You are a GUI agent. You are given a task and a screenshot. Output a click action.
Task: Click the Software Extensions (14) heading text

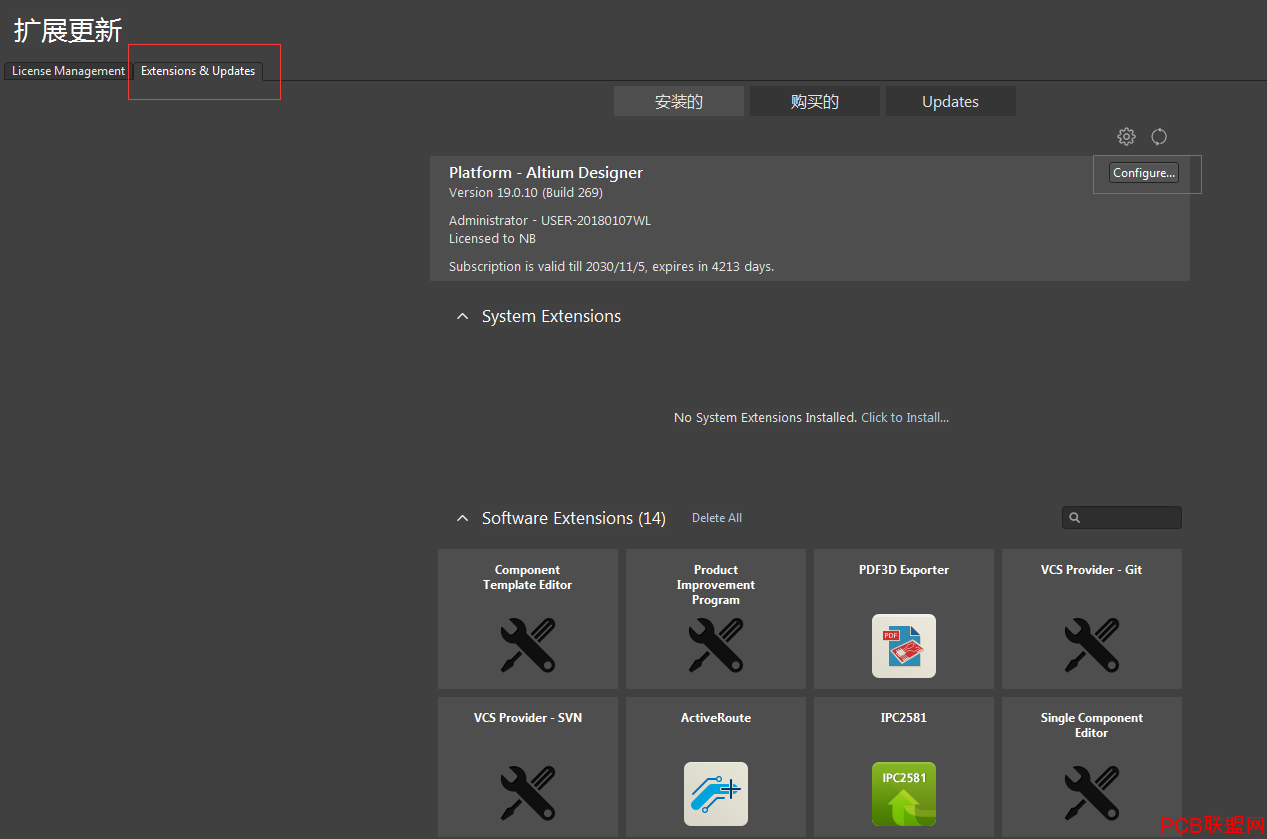(x=574, y=518)
